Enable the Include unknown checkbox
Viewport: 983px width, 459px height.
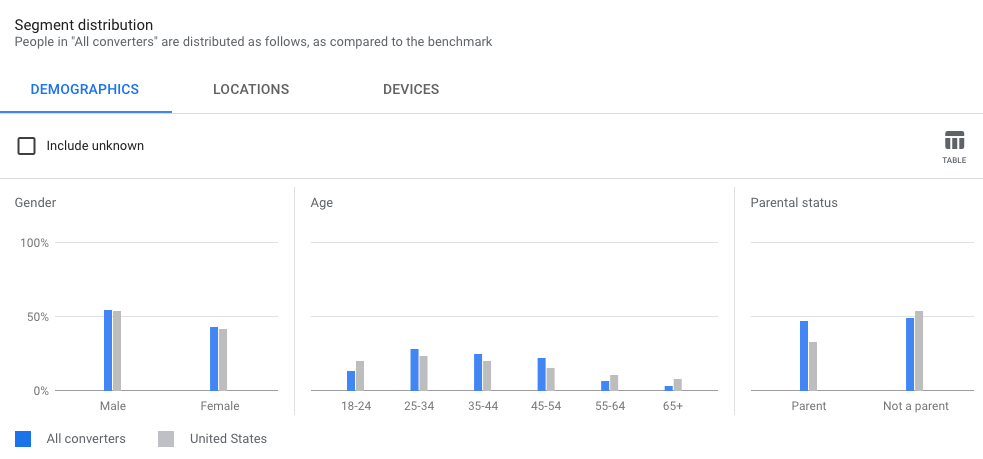point(27,146)
